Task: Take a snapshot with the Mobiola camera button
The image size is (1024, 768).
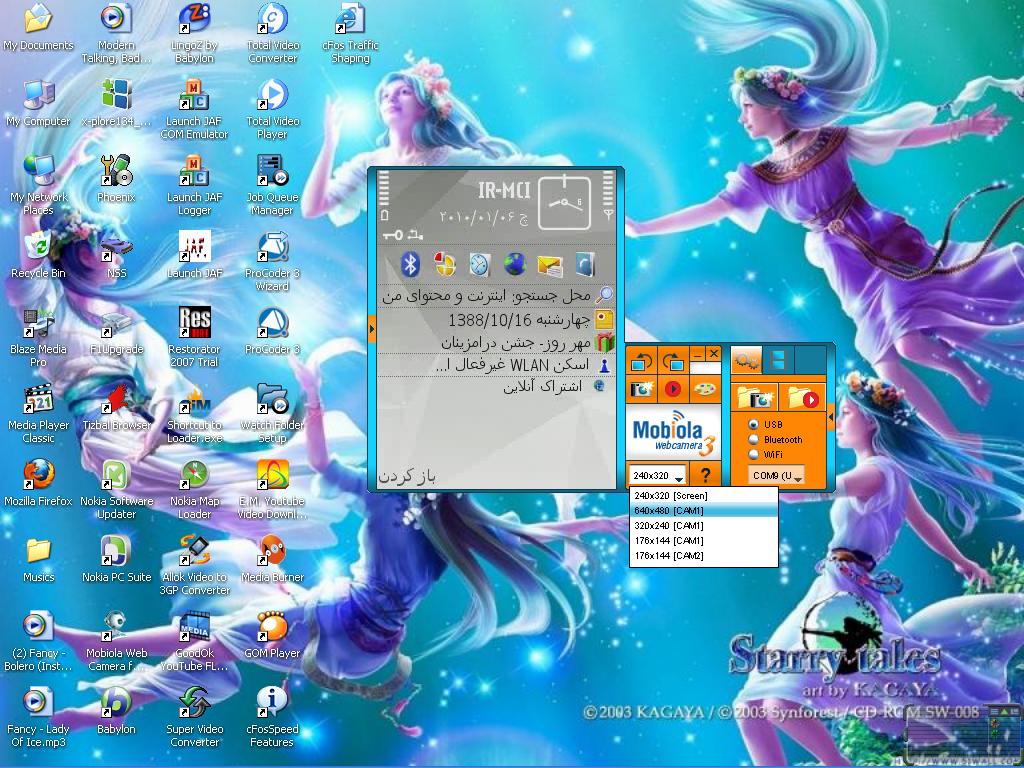Action: (642, 389)
